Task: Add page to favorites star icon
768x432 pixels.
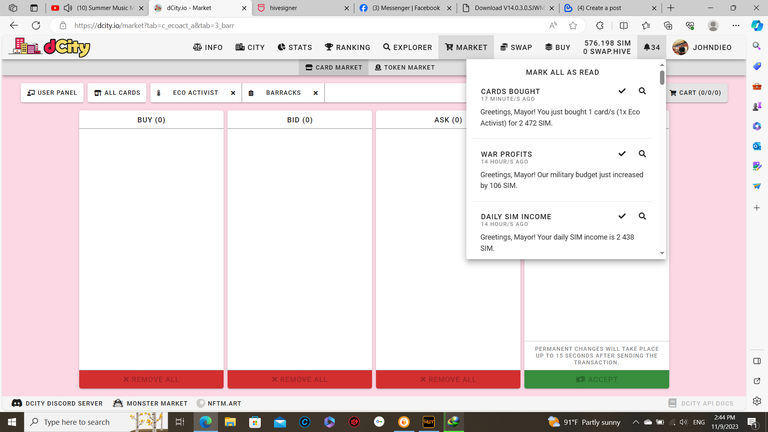Action: point(573,25)
